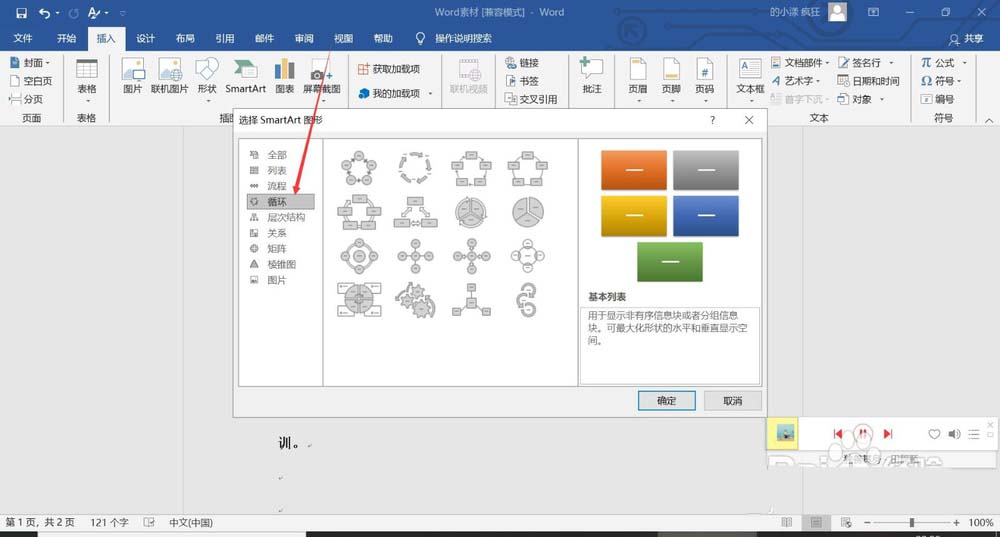The width and height of the screenshot is (1000, 537).
Task: Select the Cycle Matrix layout thumbnail
Action: (359, 300)
